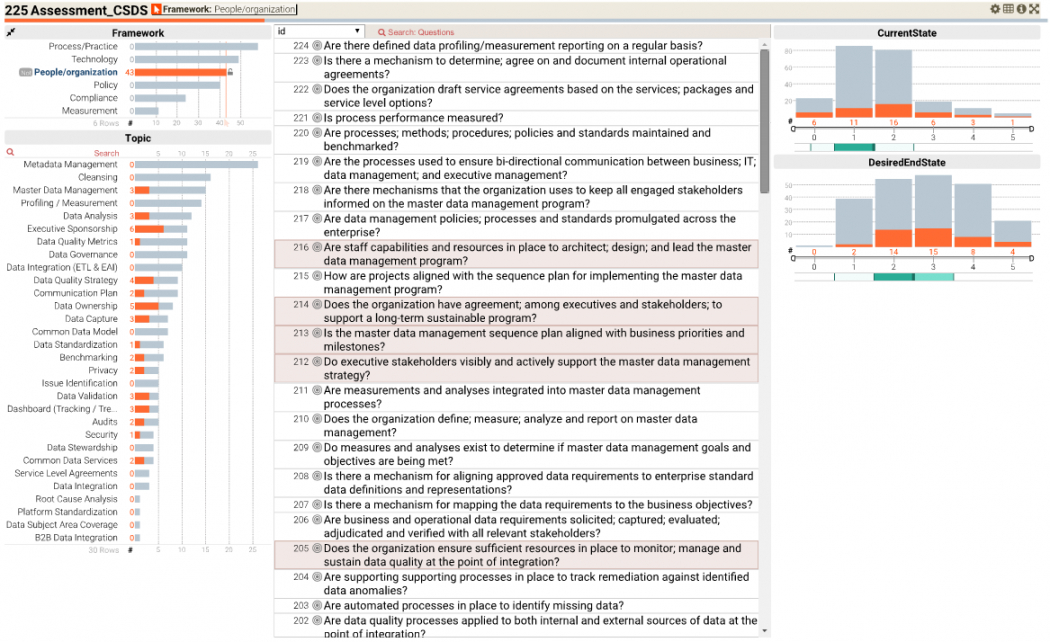Click the detail icon for question 224

pyautogui.click(x=317, y=46)
